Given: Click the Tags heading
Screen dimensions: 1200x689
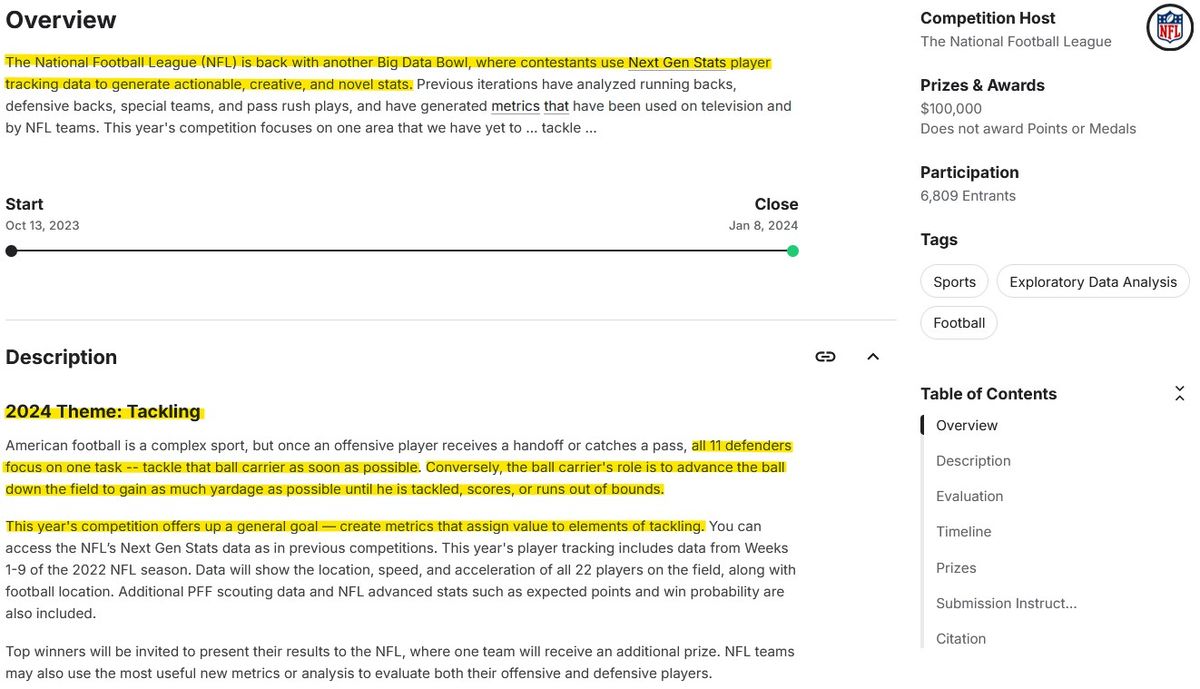Looking at the screenshot, I should click(x=939, y=240).
